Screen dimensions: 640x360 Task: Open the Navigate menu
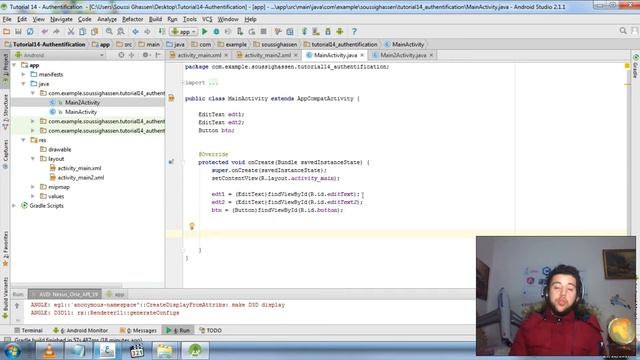61,19
